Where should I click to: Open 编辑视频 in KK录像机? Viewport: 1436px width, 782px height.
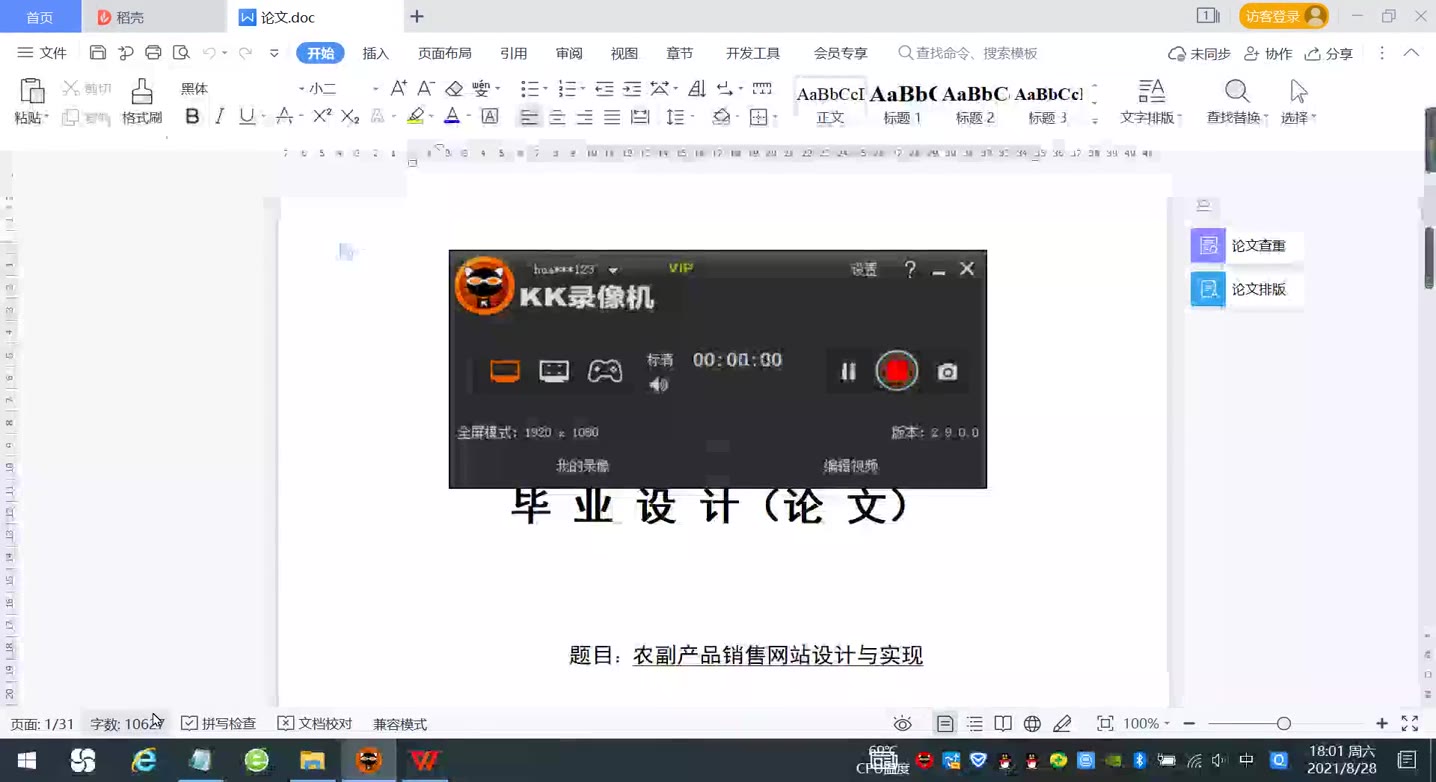[850, 466]
